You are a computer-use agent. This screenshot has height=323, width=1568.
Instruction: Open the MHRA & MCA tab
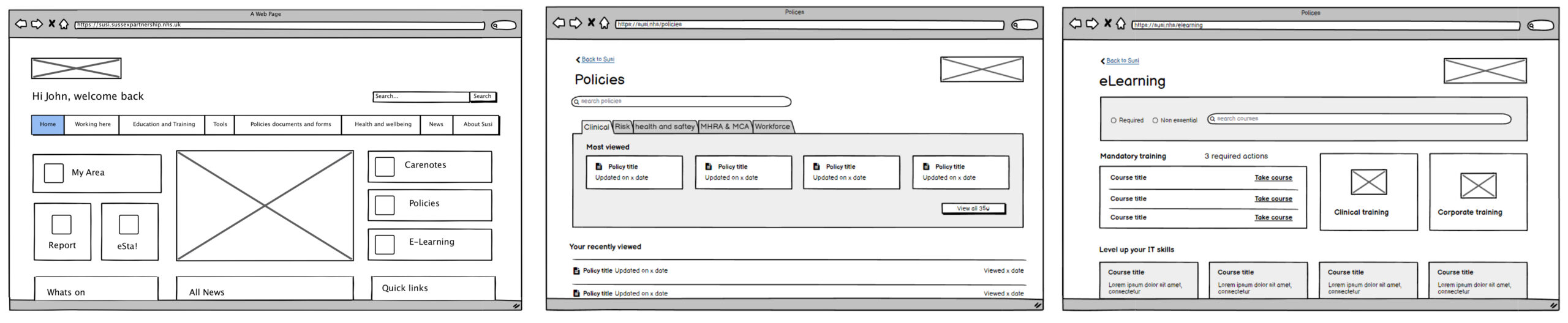[725, 127]
